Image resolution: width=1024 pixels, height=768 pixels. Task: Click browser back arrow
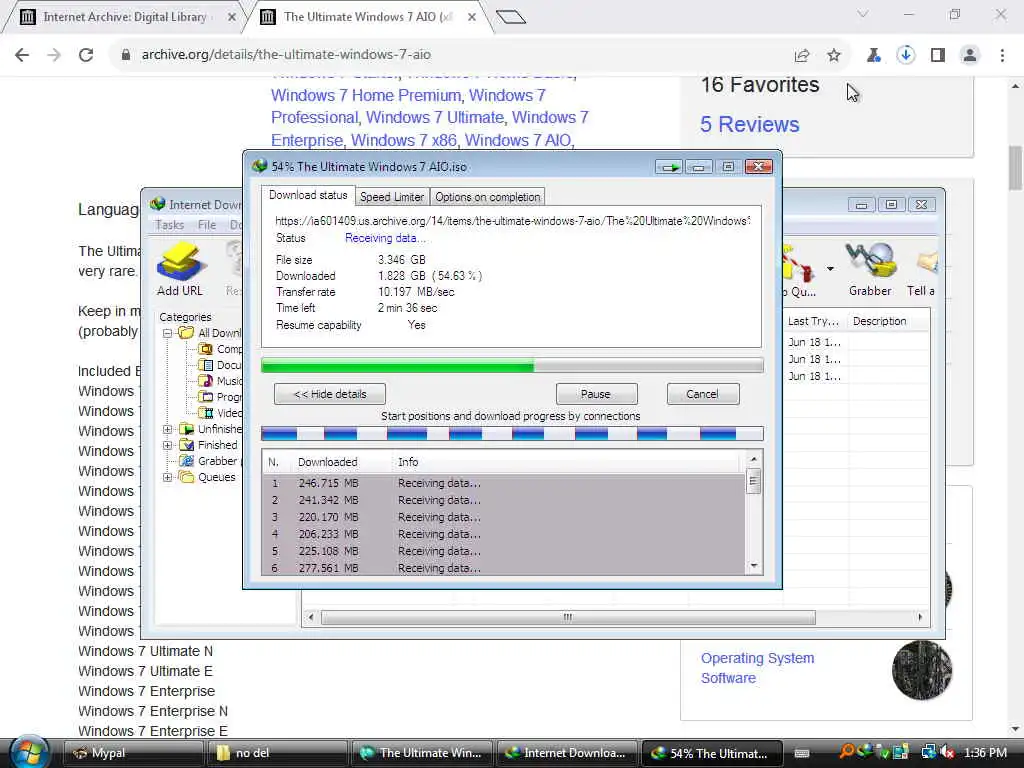(x=22, y=55)
